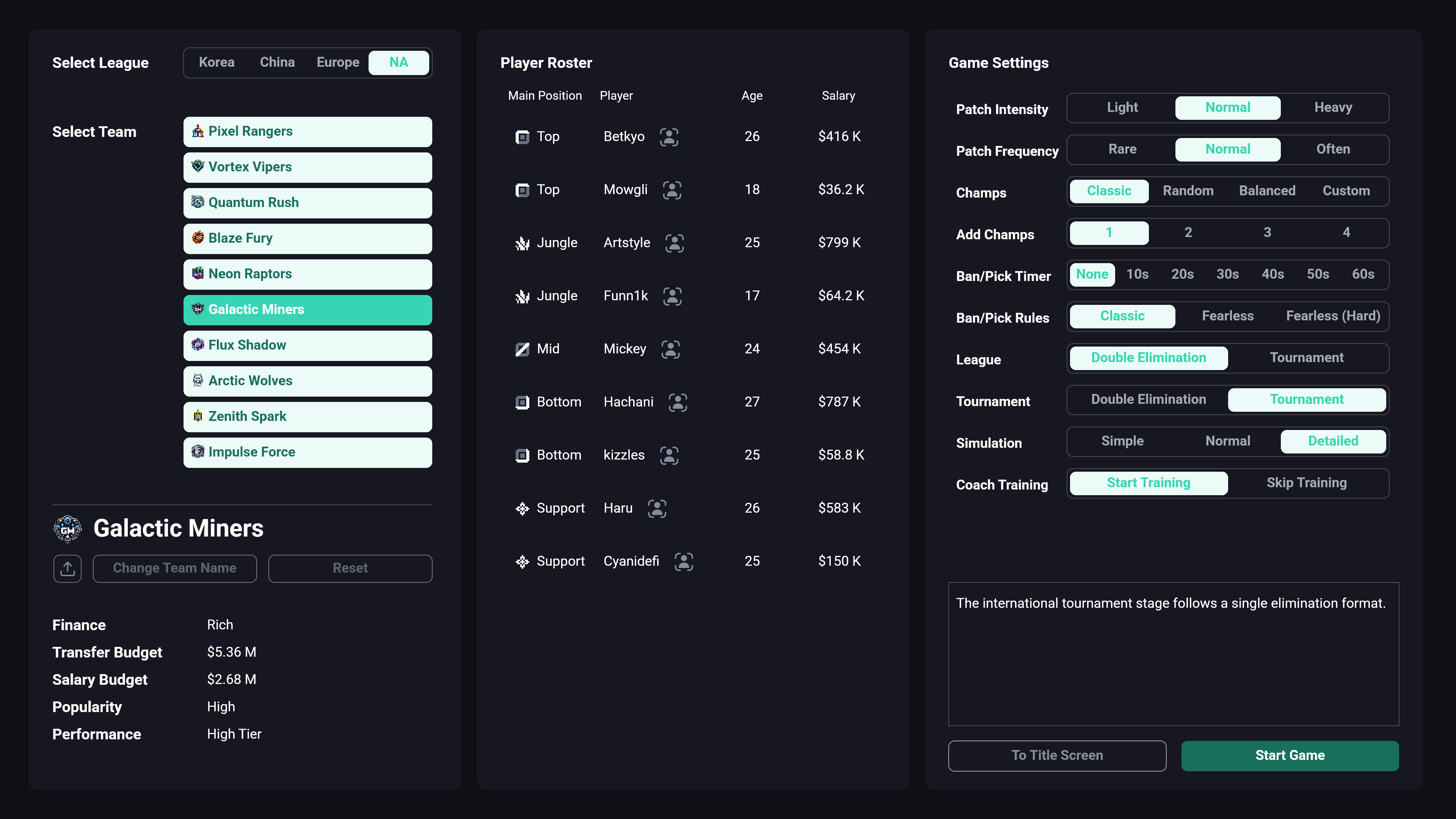Viewport: 1456px width, 819px height.
Task: Open Haru's player profile icon
Action: [657, 509]
